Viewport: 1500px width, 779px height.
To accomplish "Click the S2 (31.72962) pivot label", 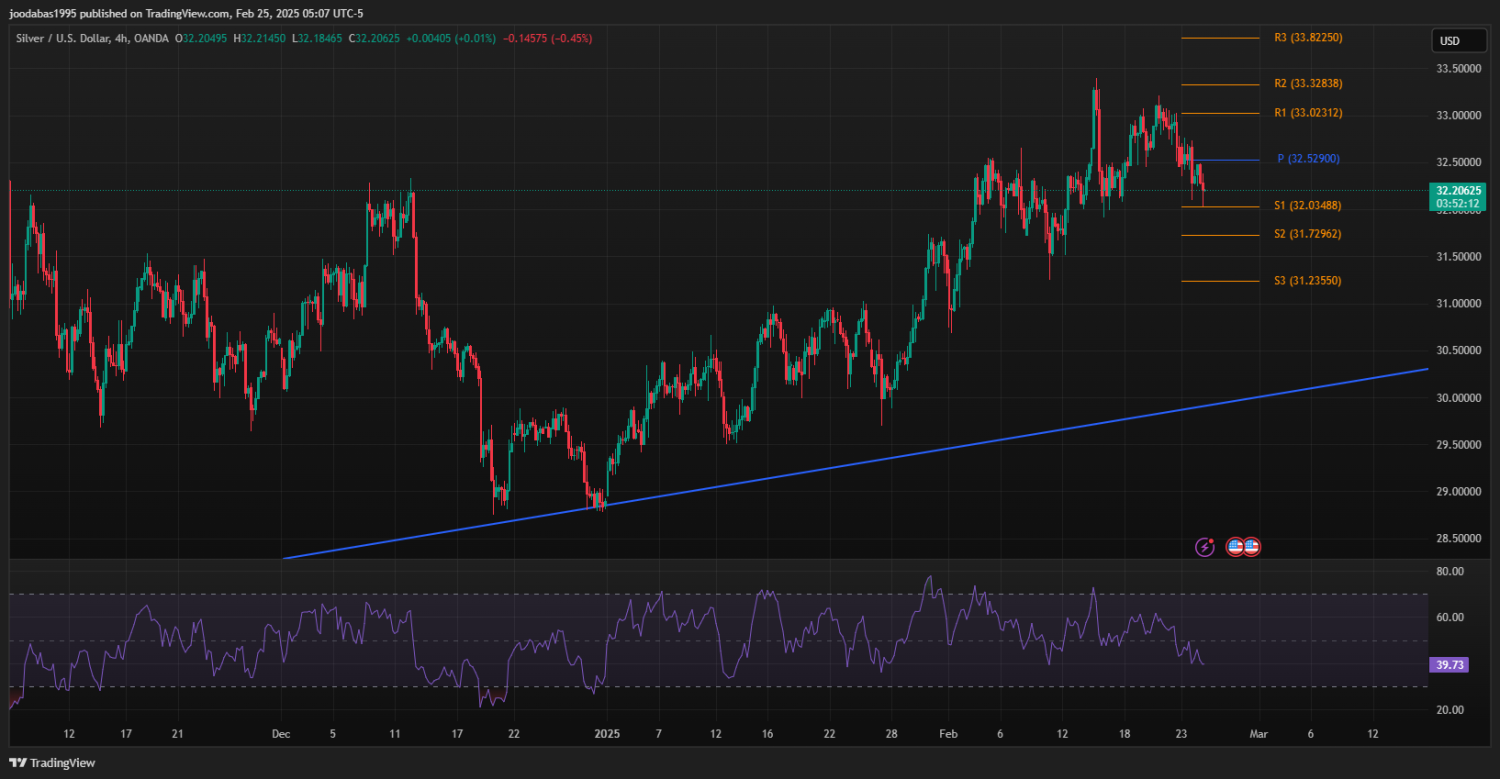I will pos(1308,234).
